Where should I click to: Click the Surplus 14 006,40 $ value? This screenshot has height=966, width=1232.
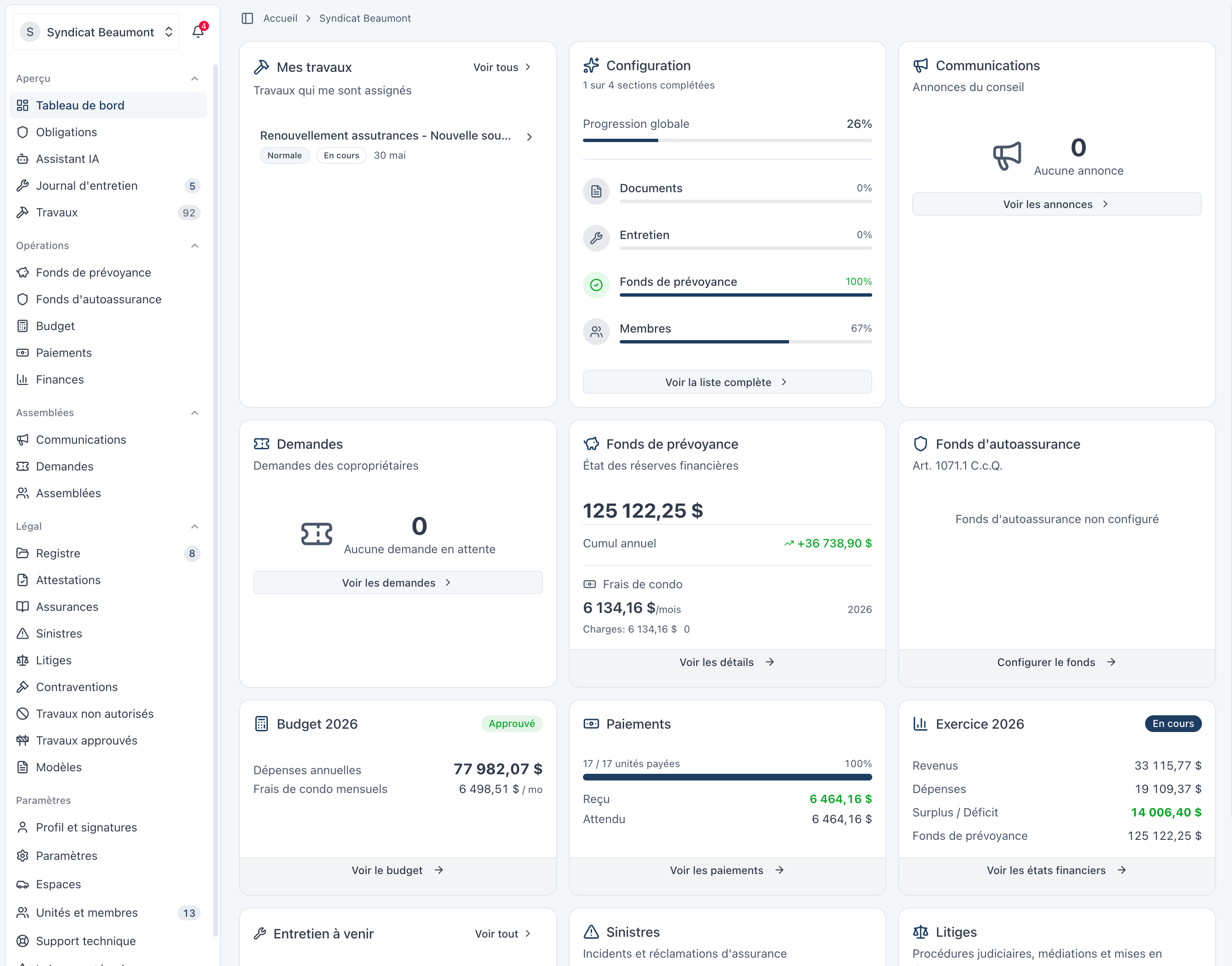point(1166,813)
